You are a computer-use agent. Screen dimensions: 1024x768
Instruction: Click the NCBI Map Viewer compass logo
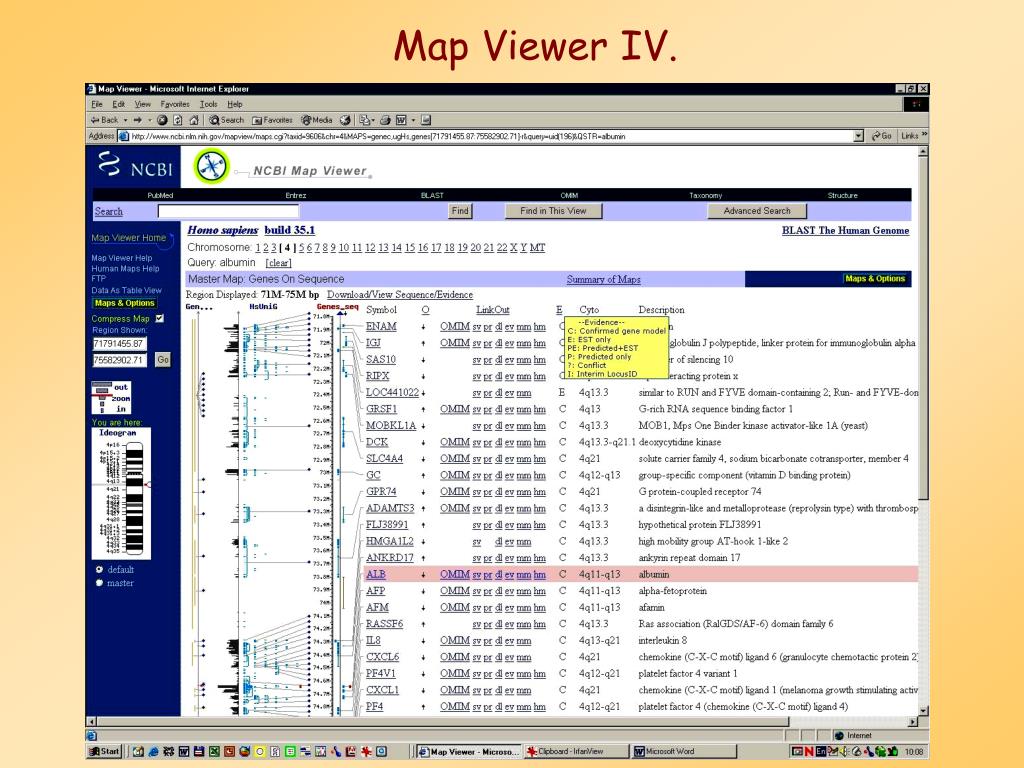click(x=212, y=166)
